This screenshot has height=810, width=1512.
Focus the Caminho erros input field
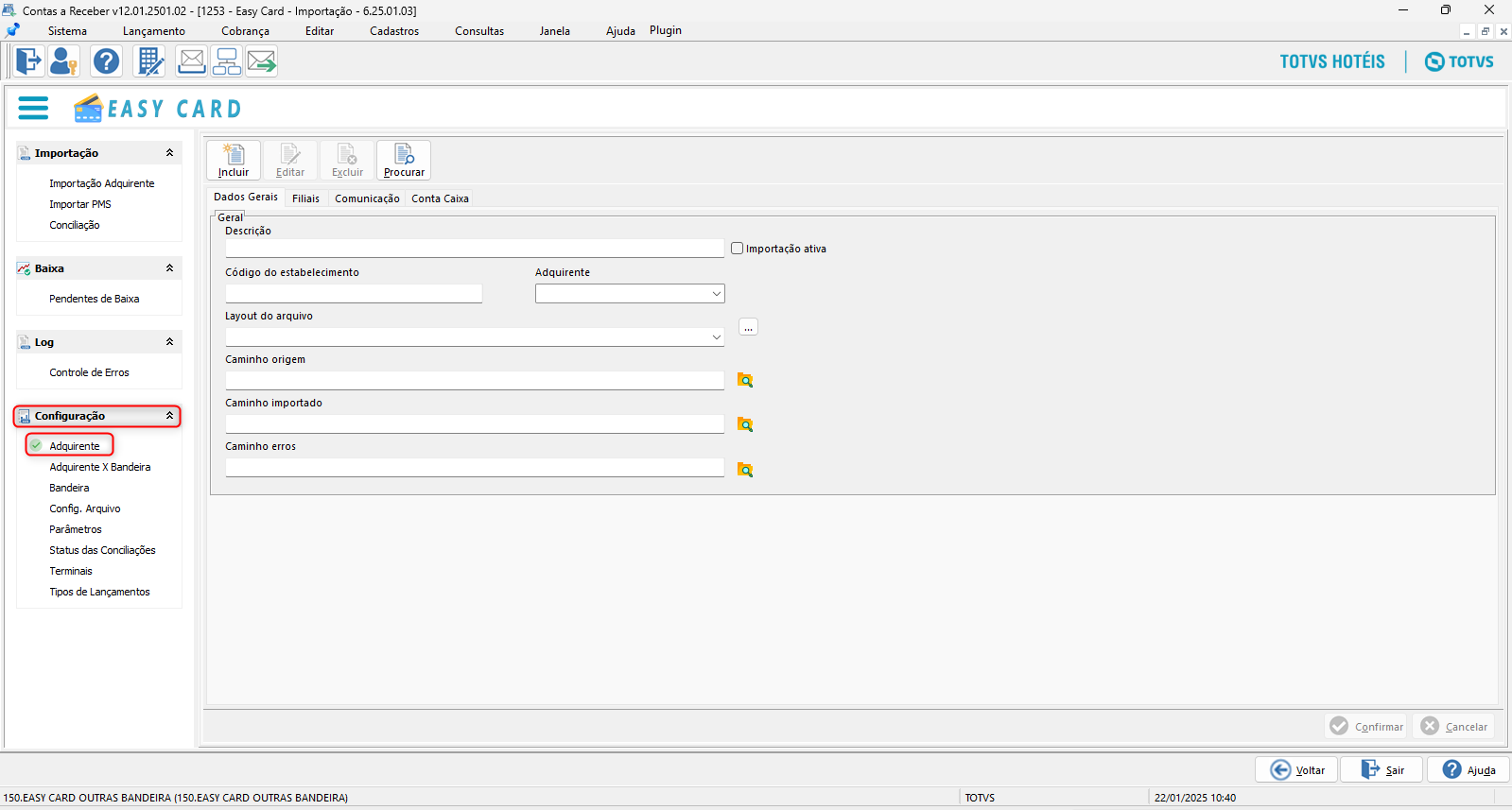(475, 468)
